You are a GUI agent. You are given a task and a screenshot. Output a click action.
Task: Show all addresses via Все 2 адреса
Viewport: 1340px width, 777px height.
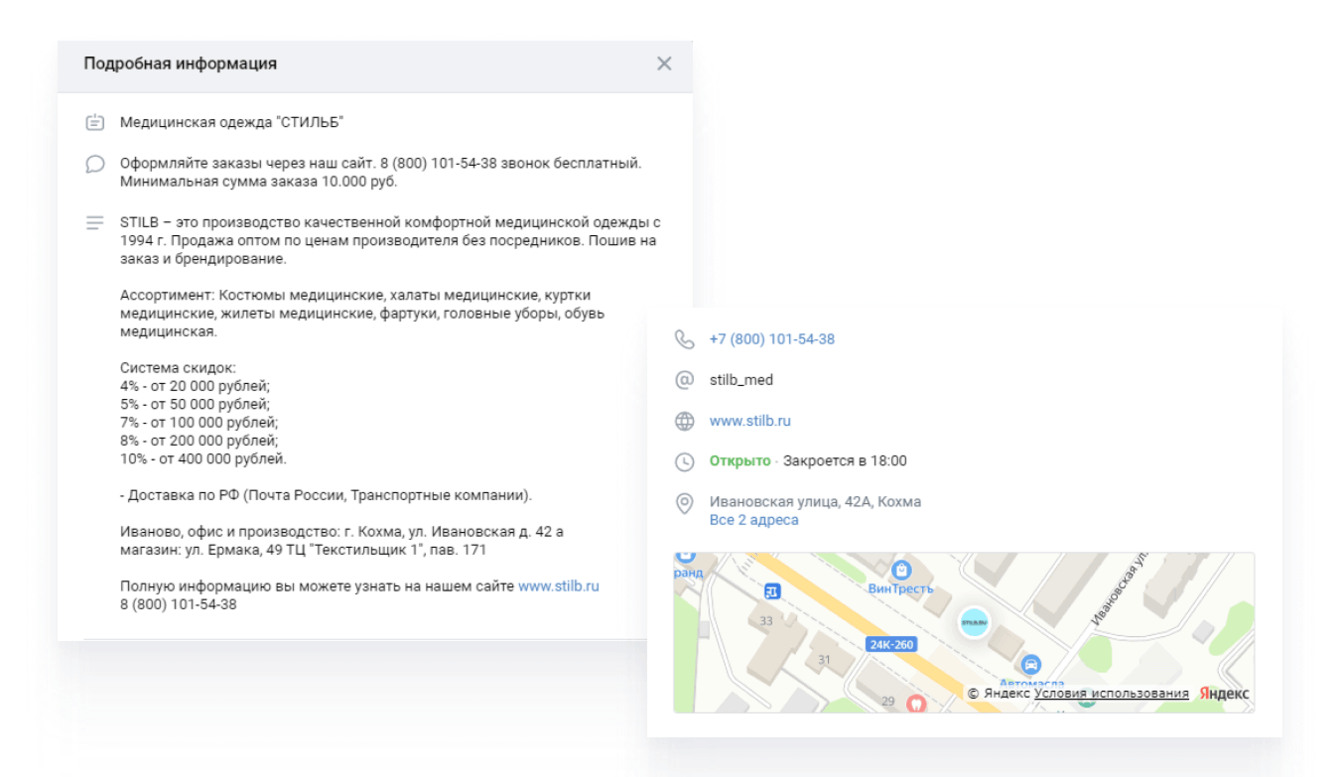click(754, 520)
